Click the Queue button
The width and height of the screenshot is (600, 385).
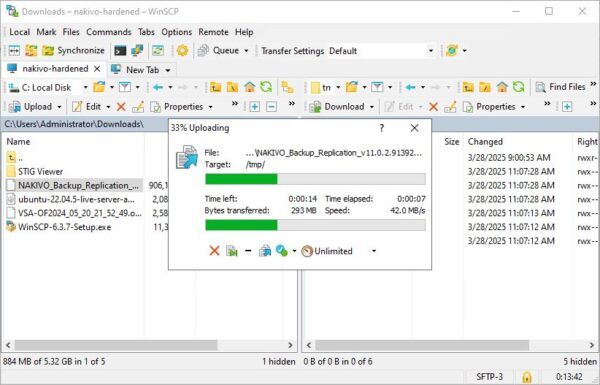pyautogui.click(x=218, y=51)
